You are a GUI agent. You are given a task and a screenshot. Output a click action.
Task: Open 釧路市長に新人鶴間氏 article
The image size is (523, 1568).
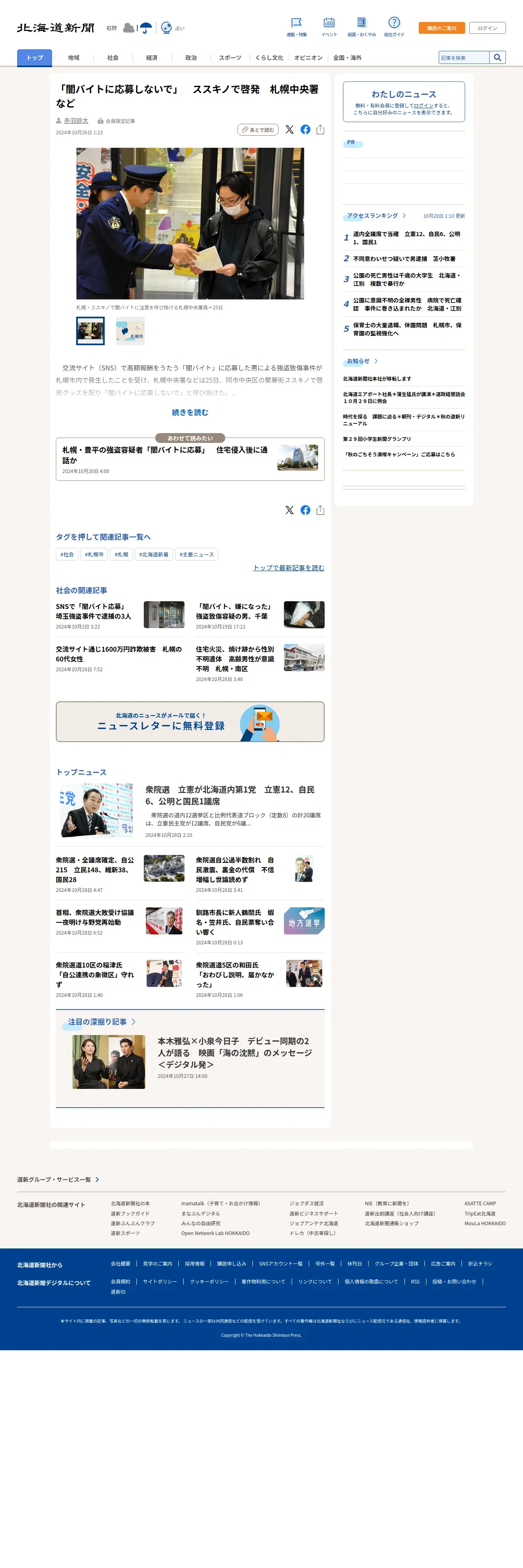pos(235,922)
